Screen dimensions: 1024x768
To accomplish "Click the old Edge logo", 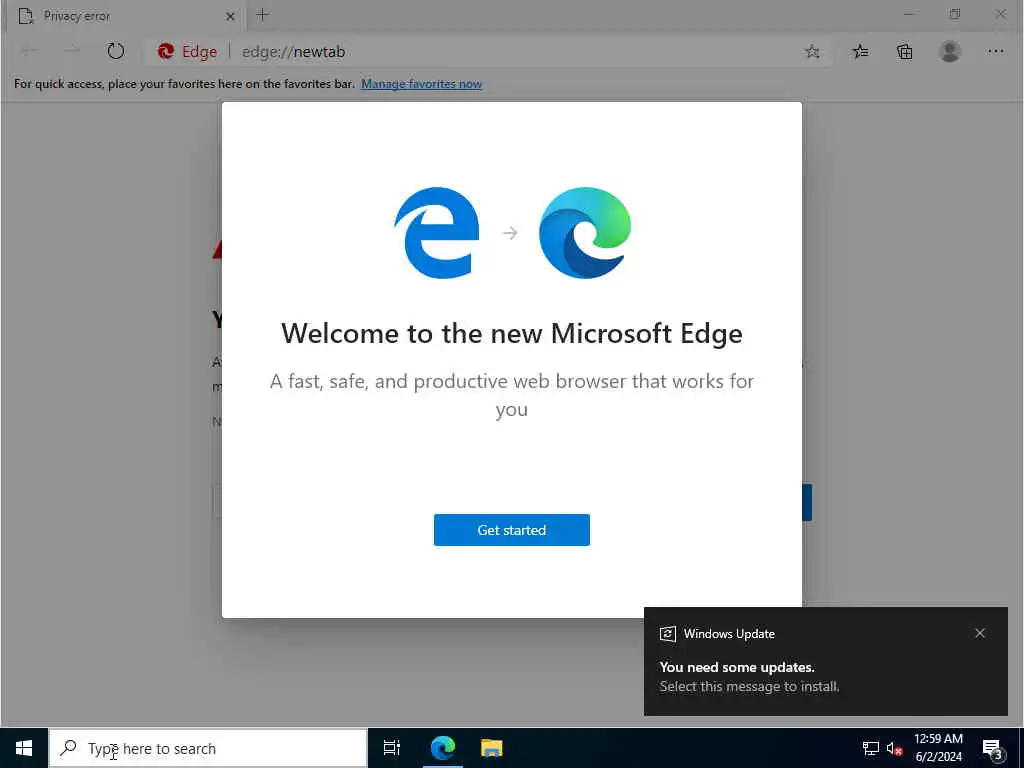I will [x=436, y=232].
